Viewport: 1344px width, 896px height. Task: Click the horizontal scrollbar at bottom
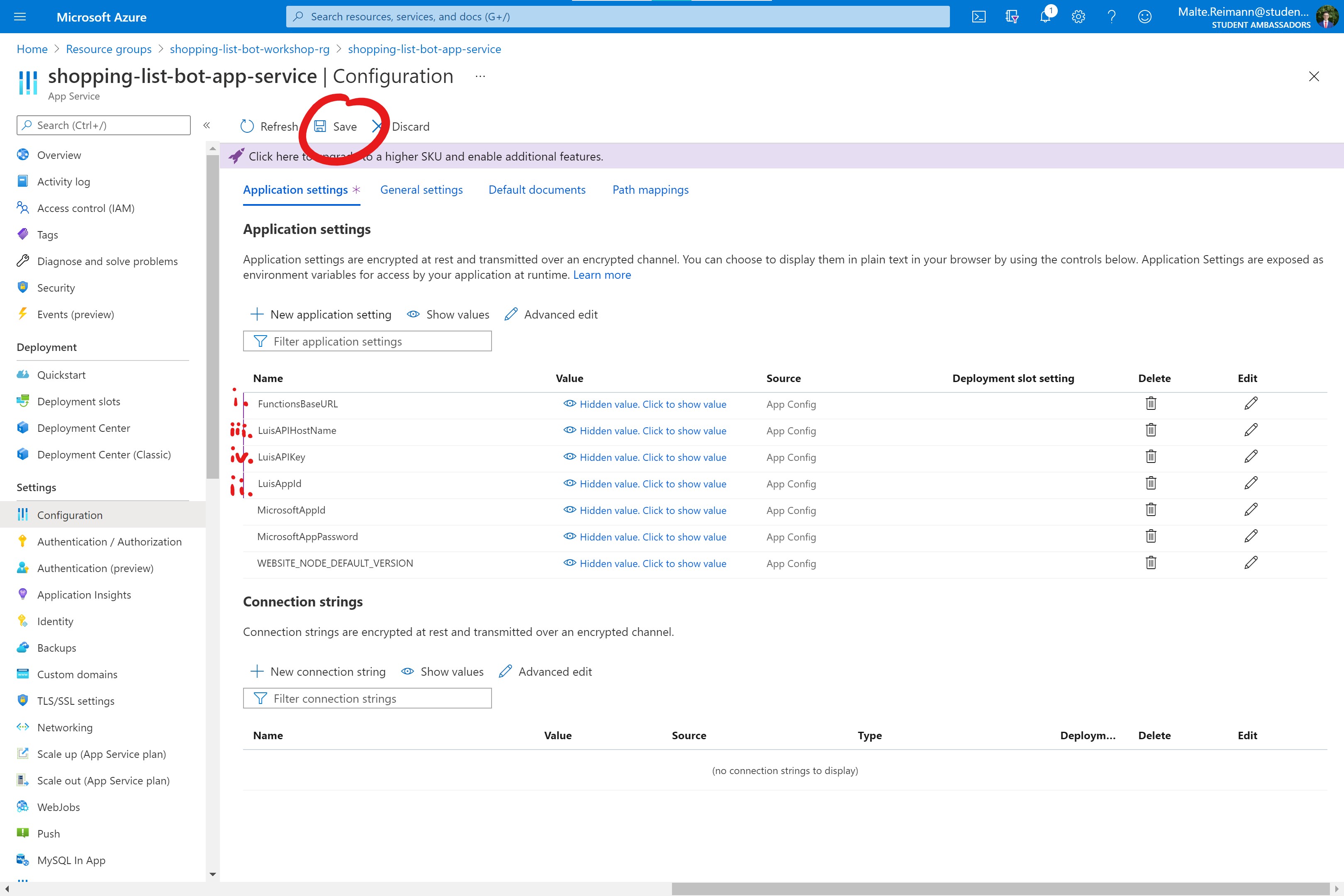point(1000,889)
